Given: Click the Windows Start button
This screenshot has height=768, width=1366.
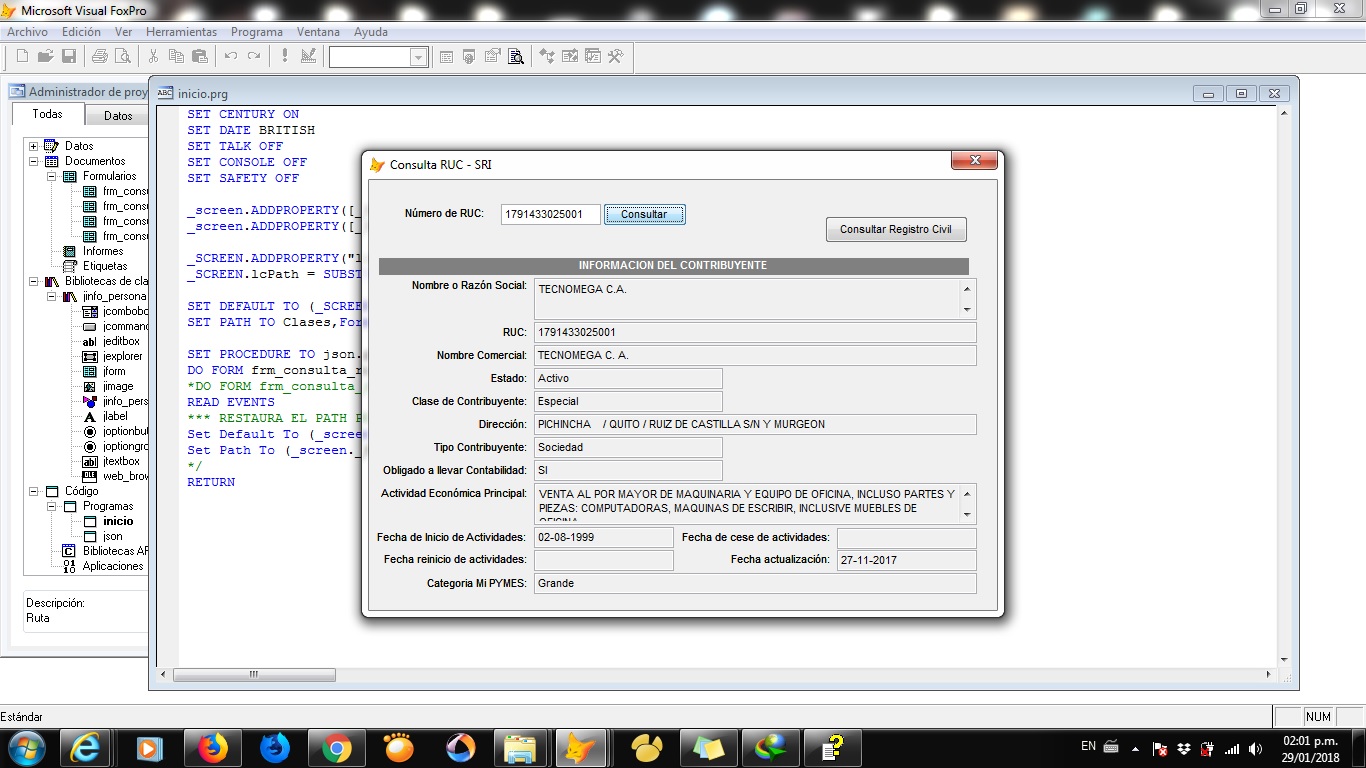Looking at the screenshot, I should (x=25, y=748).
